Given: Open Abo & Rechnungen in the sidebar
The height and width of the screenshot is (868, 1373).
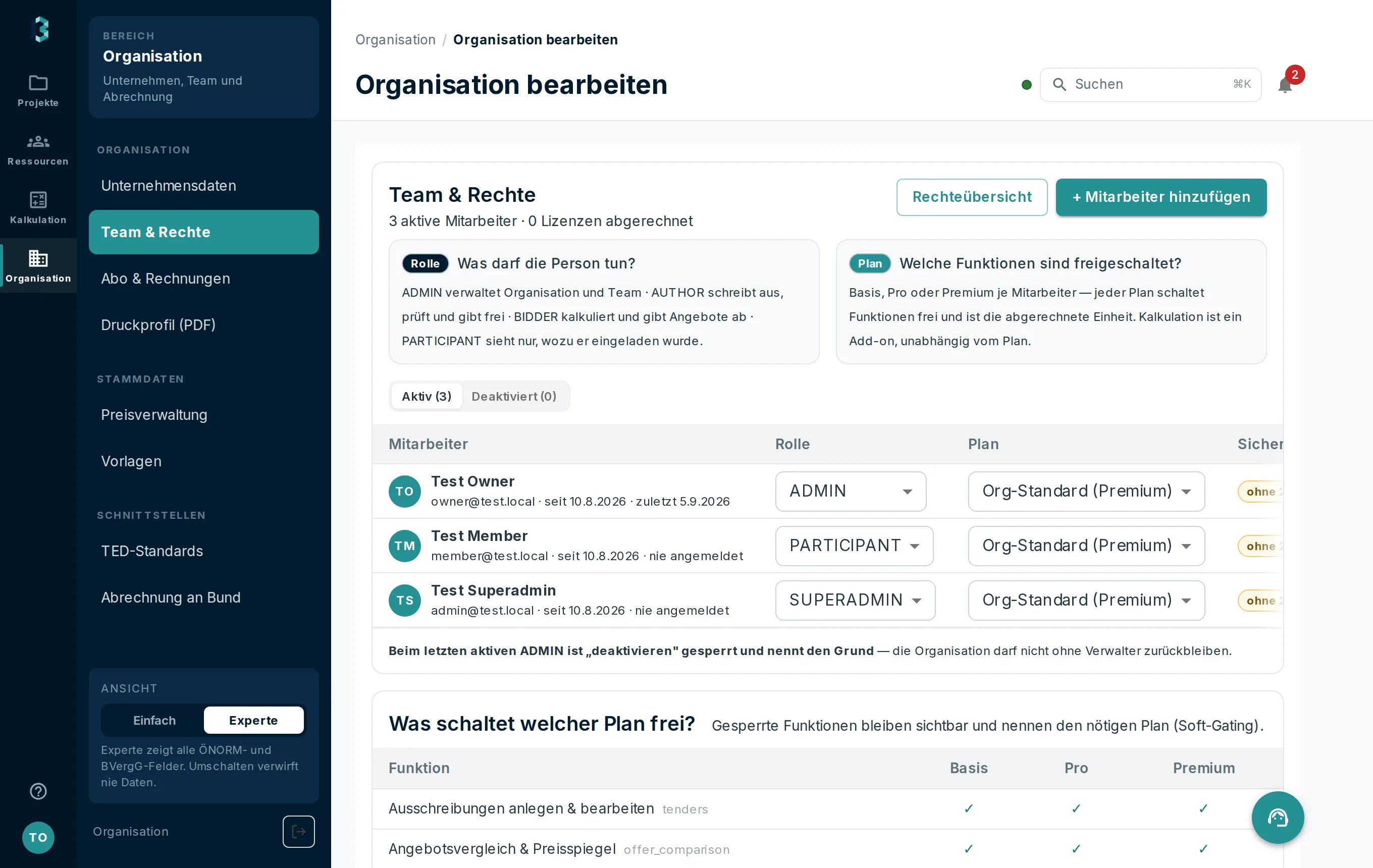Looking at the screenshot, I should point(203,279).
